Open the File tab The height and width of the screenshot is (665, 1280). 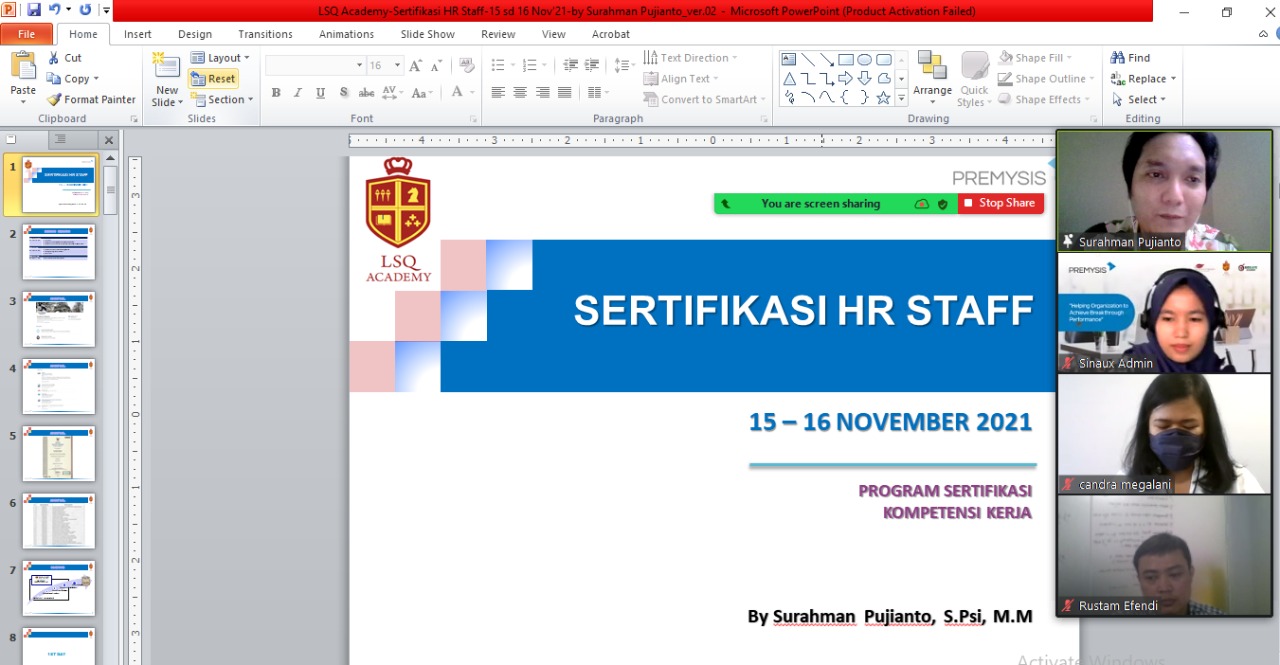click(26, 34)
